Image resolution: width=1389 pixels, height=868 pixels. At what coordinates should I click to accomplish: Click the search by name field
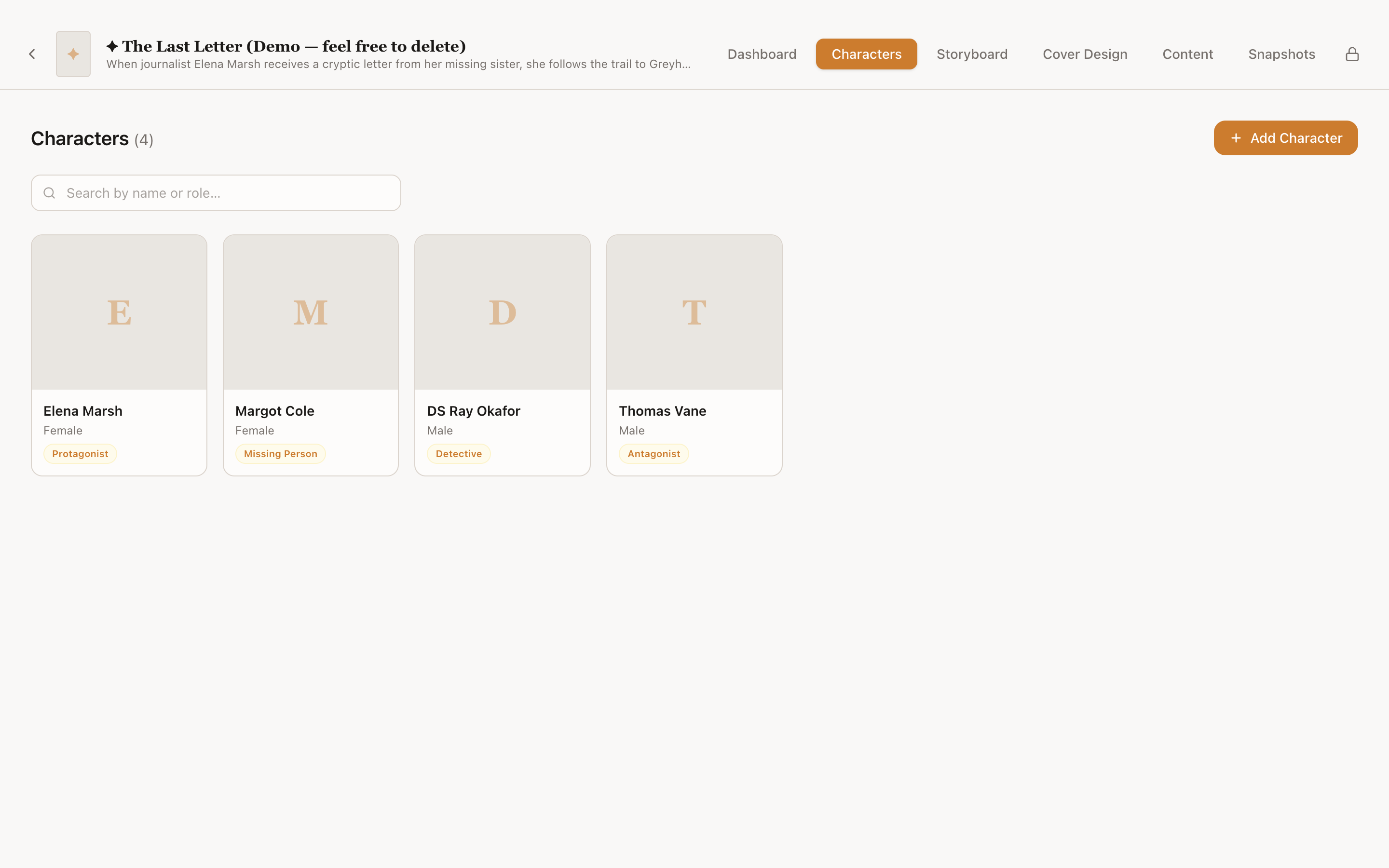pos(216,193)
